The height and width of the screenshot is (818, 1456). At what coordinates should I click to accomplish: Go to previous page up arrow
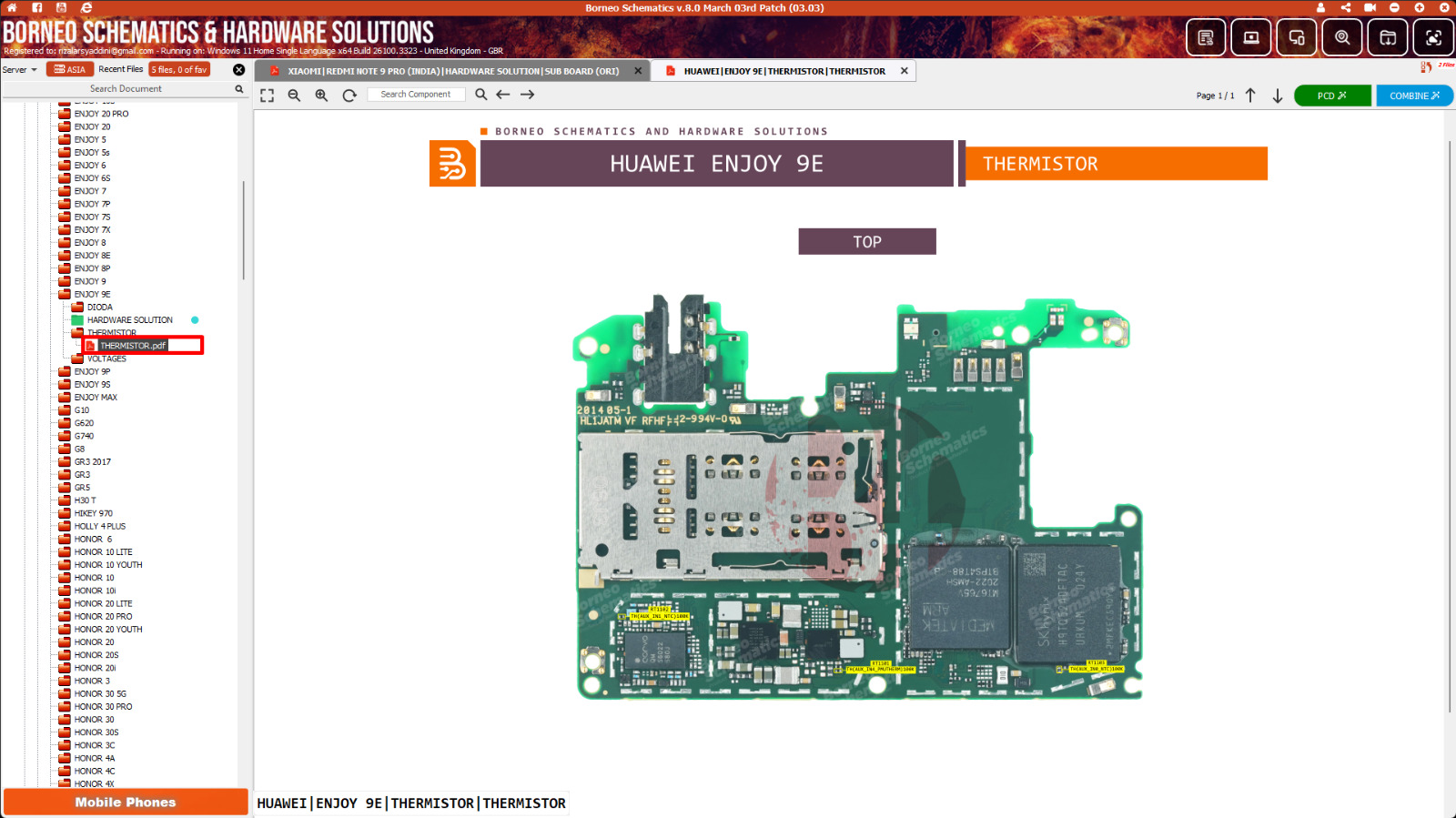coord(1250,96)
